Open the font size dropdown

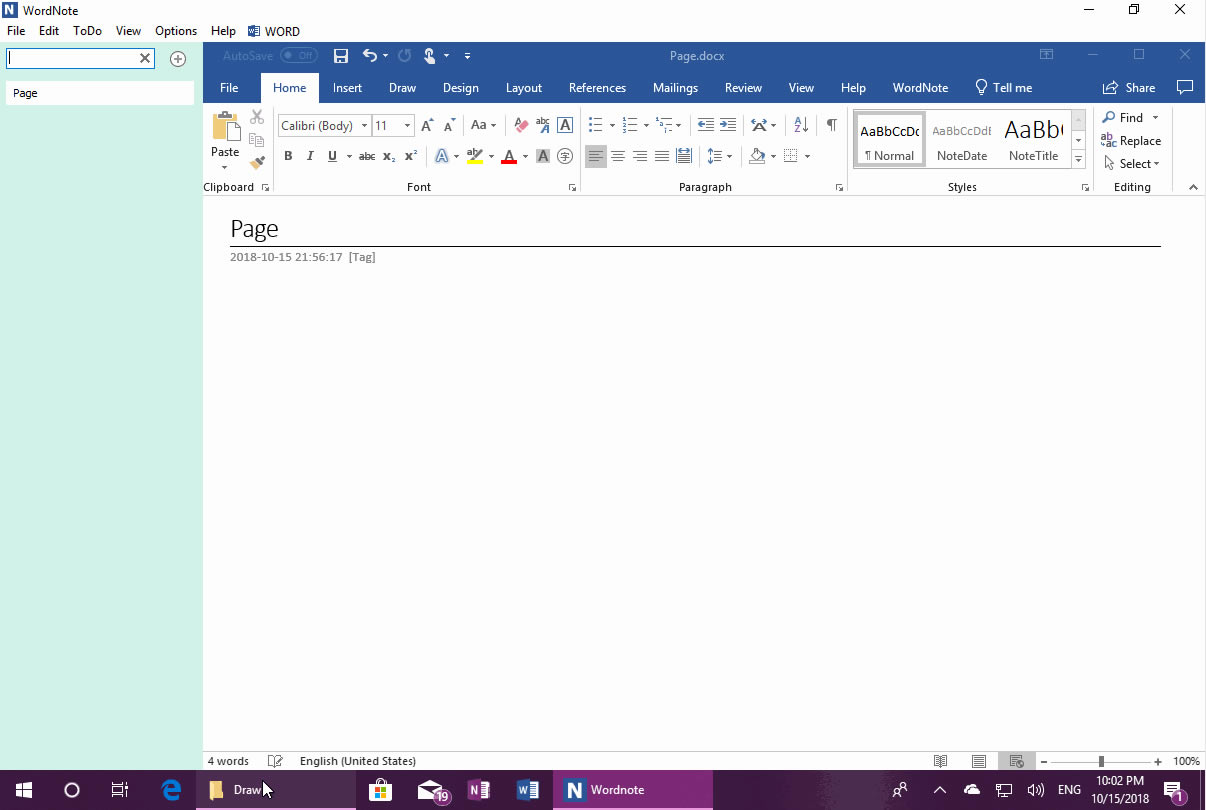pos(406,125)
